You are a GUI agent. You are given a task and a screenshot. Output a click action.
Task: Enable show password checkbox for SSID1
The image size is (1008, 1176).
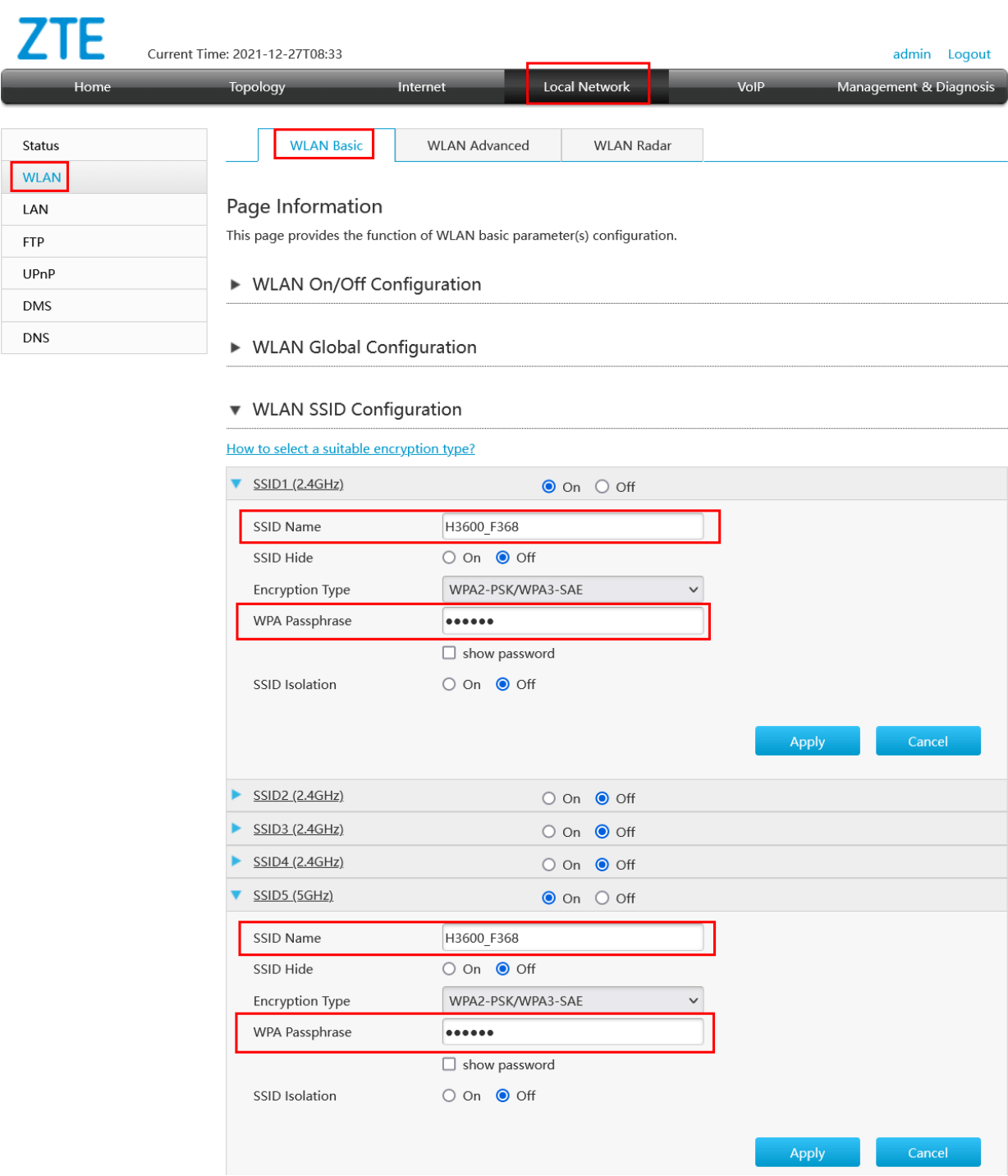(x=449, y=654)
